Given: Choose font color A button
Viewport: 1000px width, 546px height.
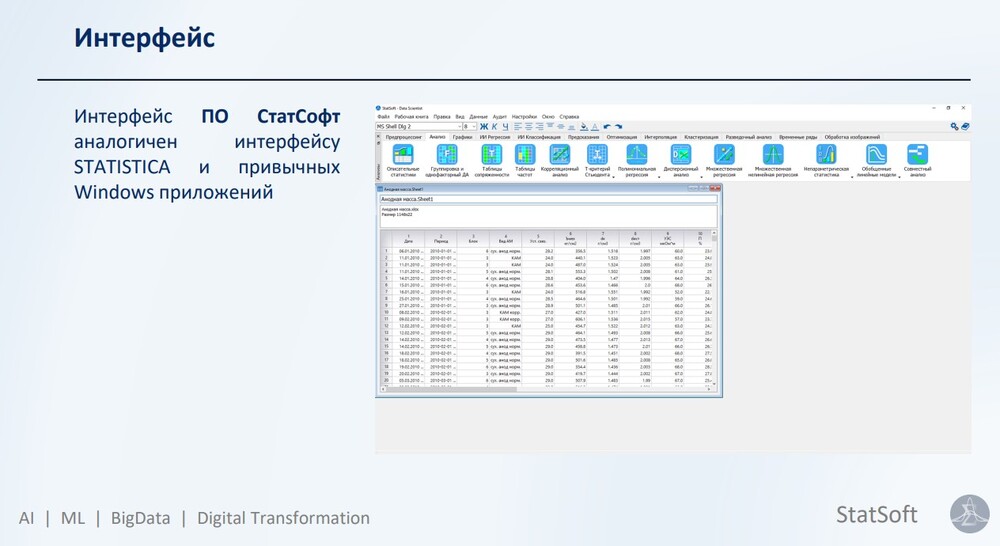Looking at the screenshot, I should coord(594,127).
